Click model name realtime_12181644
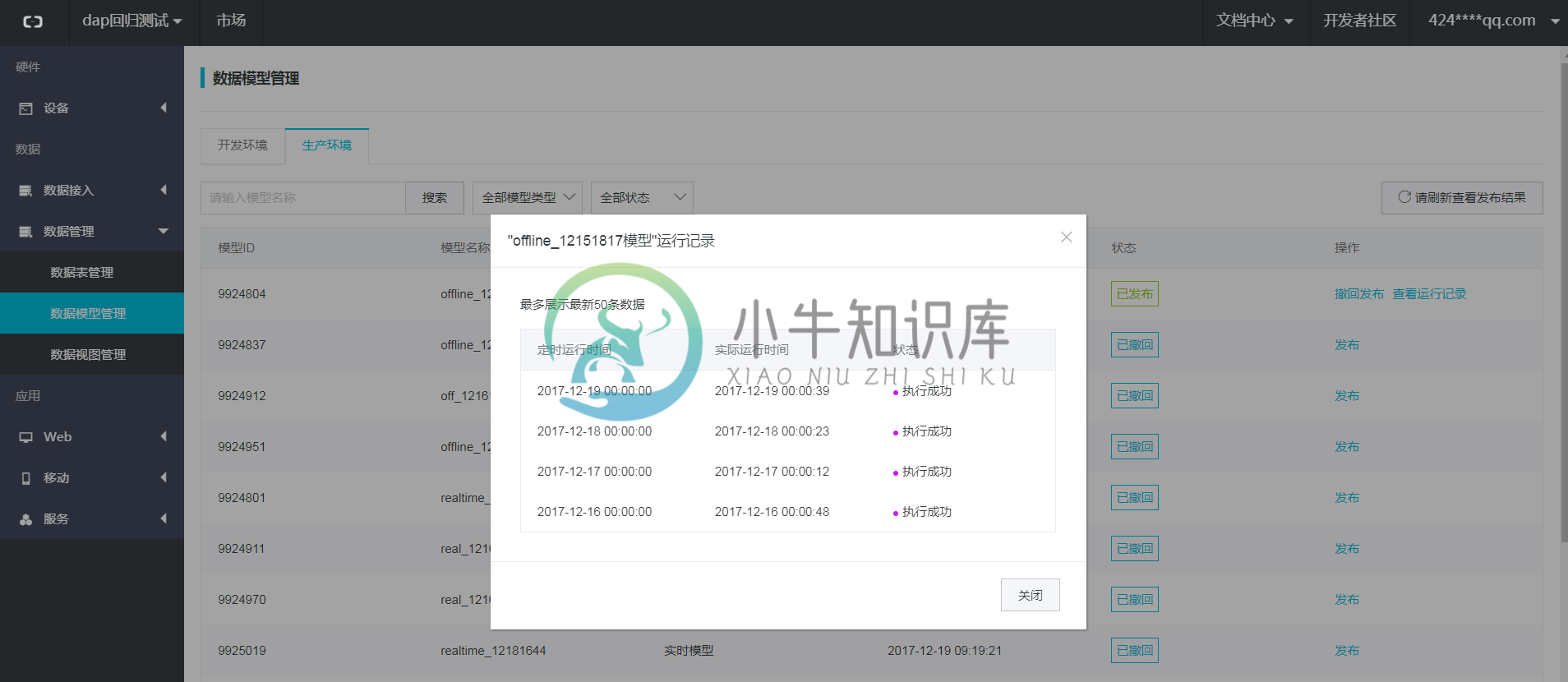 (493, 651)
